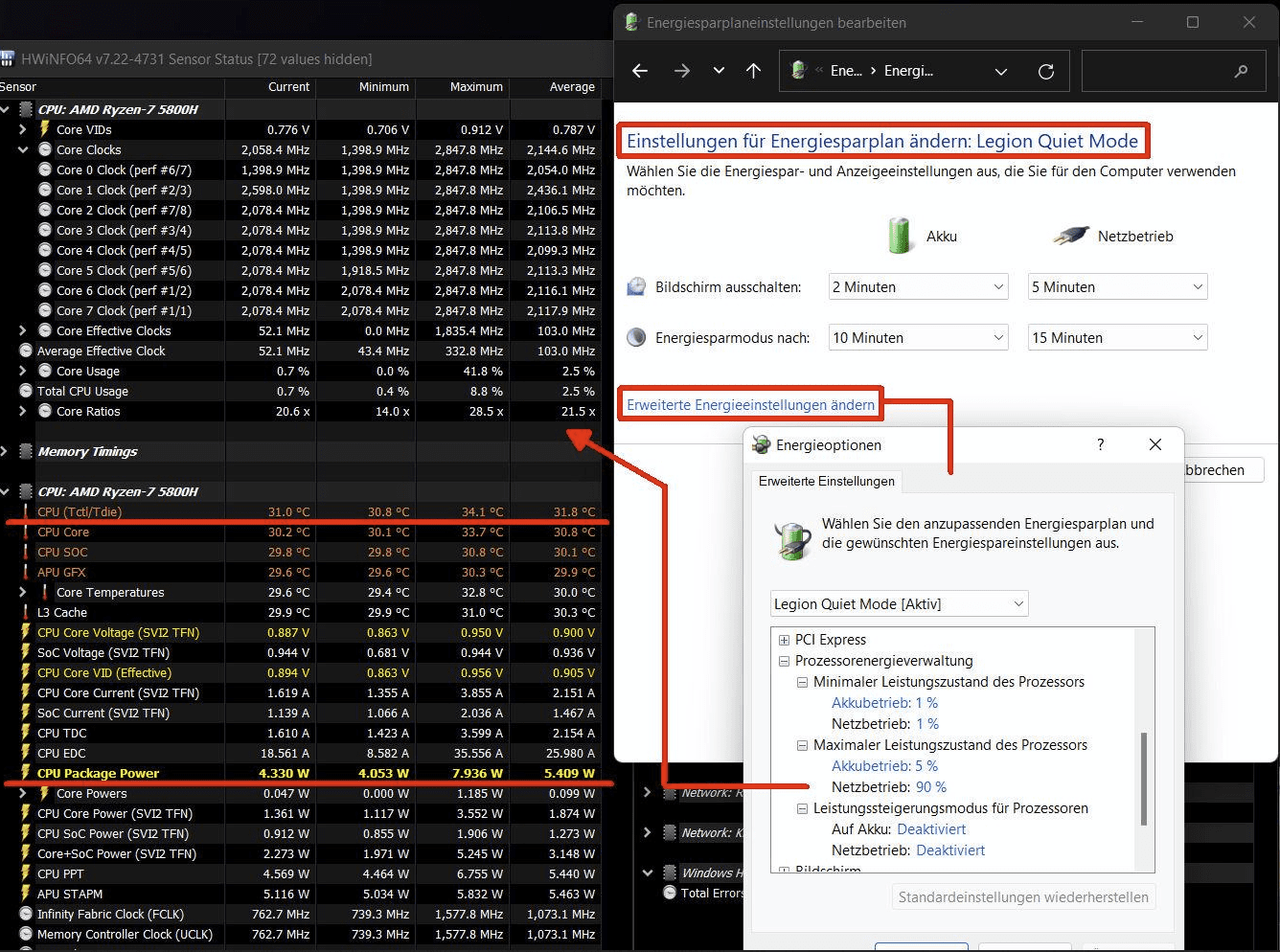Click the CPU Package Power lightning icon

tap(26, 773)
